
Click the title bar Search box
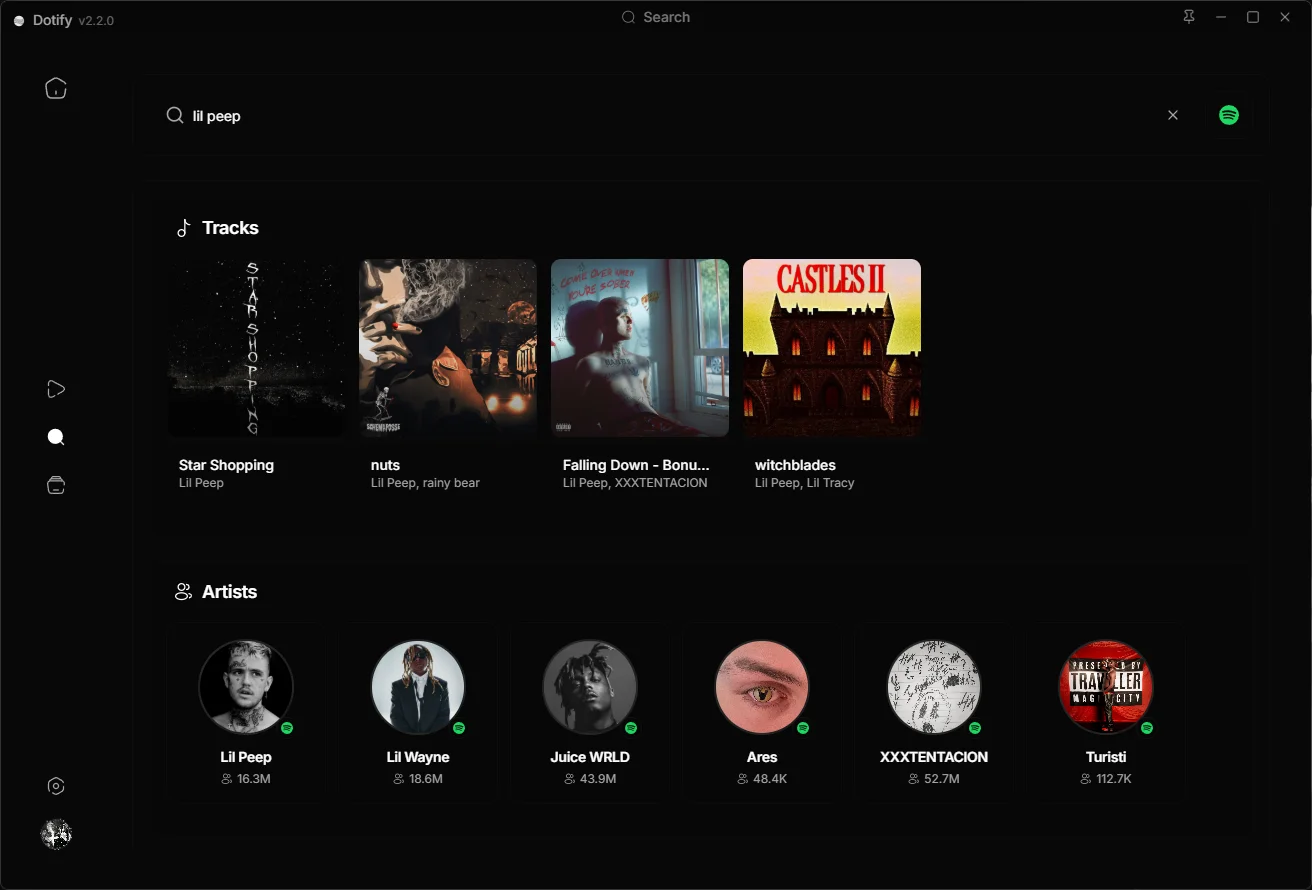coord(656,17)
